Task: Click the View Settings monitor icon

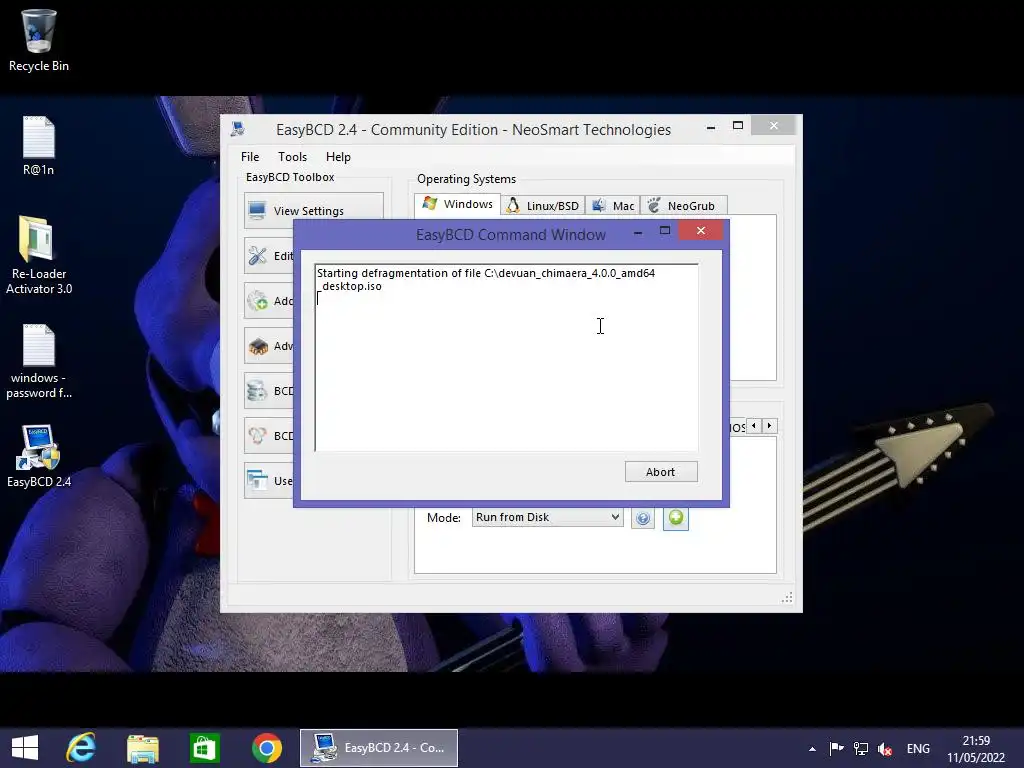Action: coord(257,210)
